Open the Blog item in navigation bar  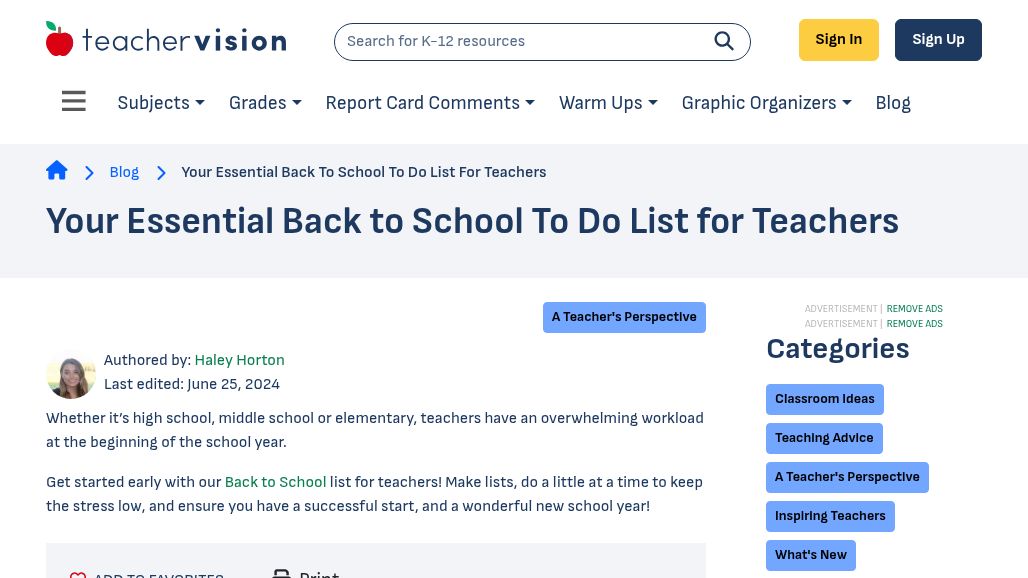coord(893,103)
